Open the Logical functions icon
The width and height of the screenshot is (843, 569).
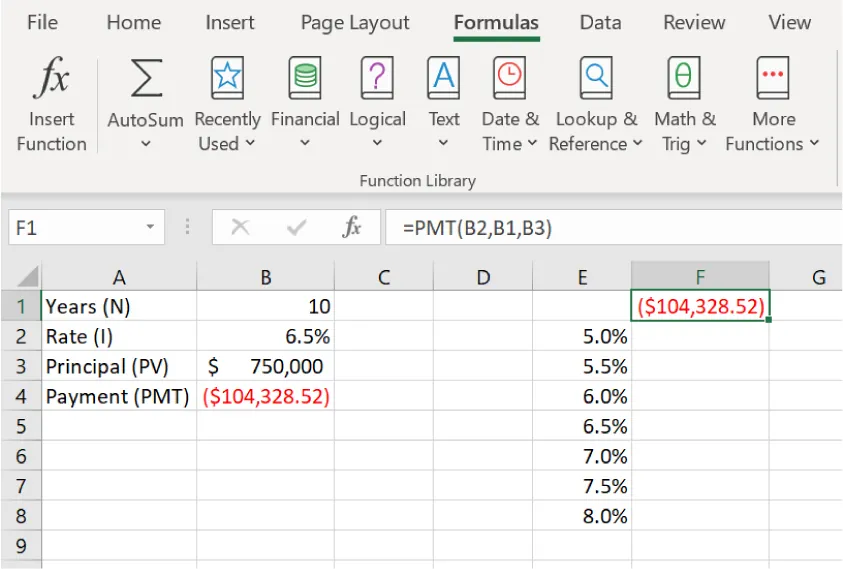tap(377, 78)
